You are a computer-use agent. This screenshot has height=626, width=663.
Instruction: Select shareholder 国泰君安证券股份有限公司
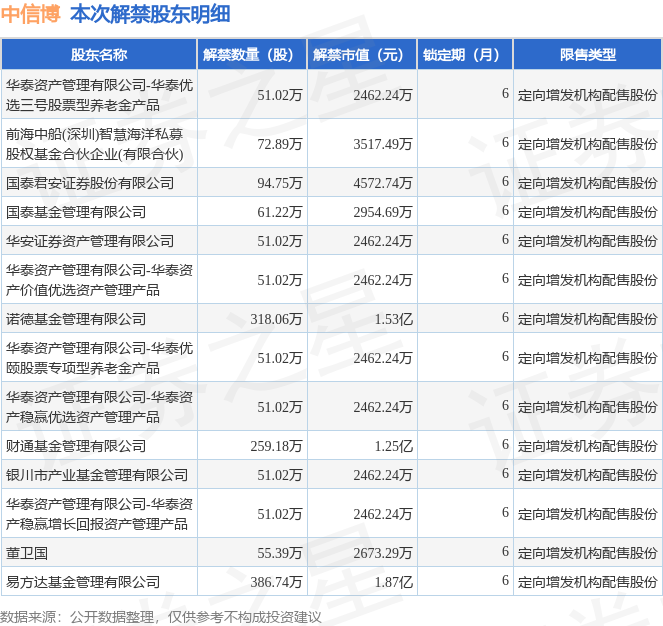90,183
